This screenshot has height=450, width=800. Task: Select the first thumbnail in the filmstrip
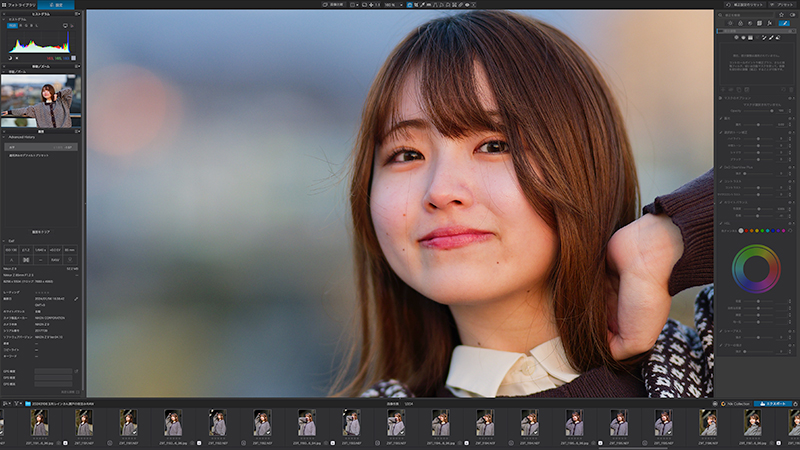39,423
